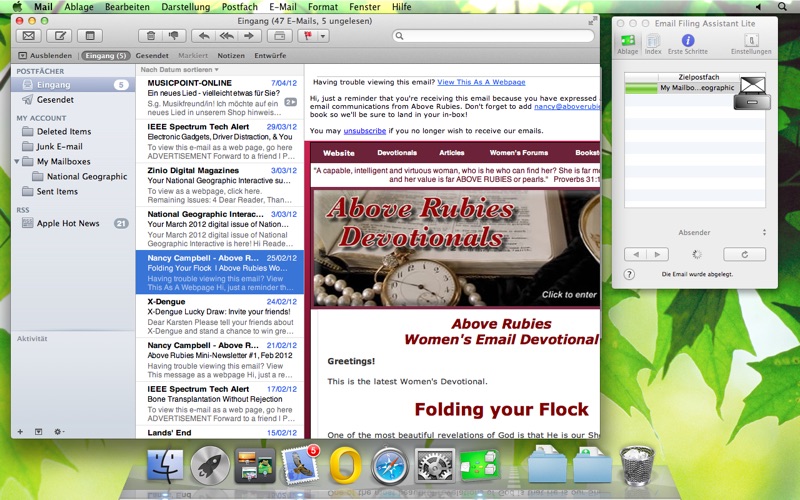Open Einstellungen in Email Filing Assistant

point(751,44)
